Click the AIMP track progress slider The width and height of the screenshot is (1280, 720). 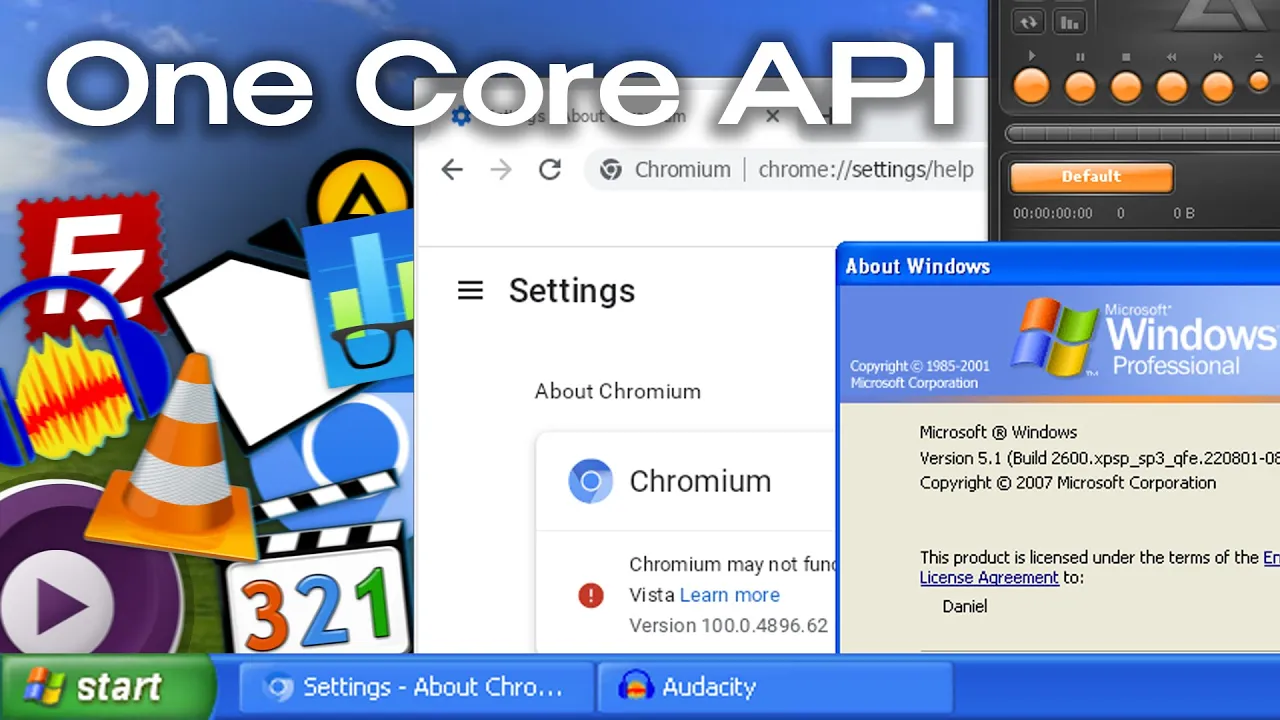click(x=1141, y=134)
